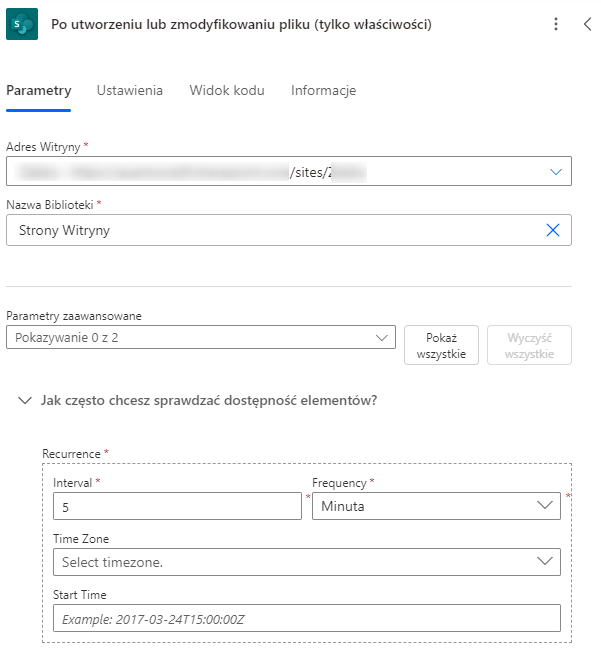Click the SharePoint connector icon
The height and width of the screenshot is (657, 601).
[x=21, y=24]
